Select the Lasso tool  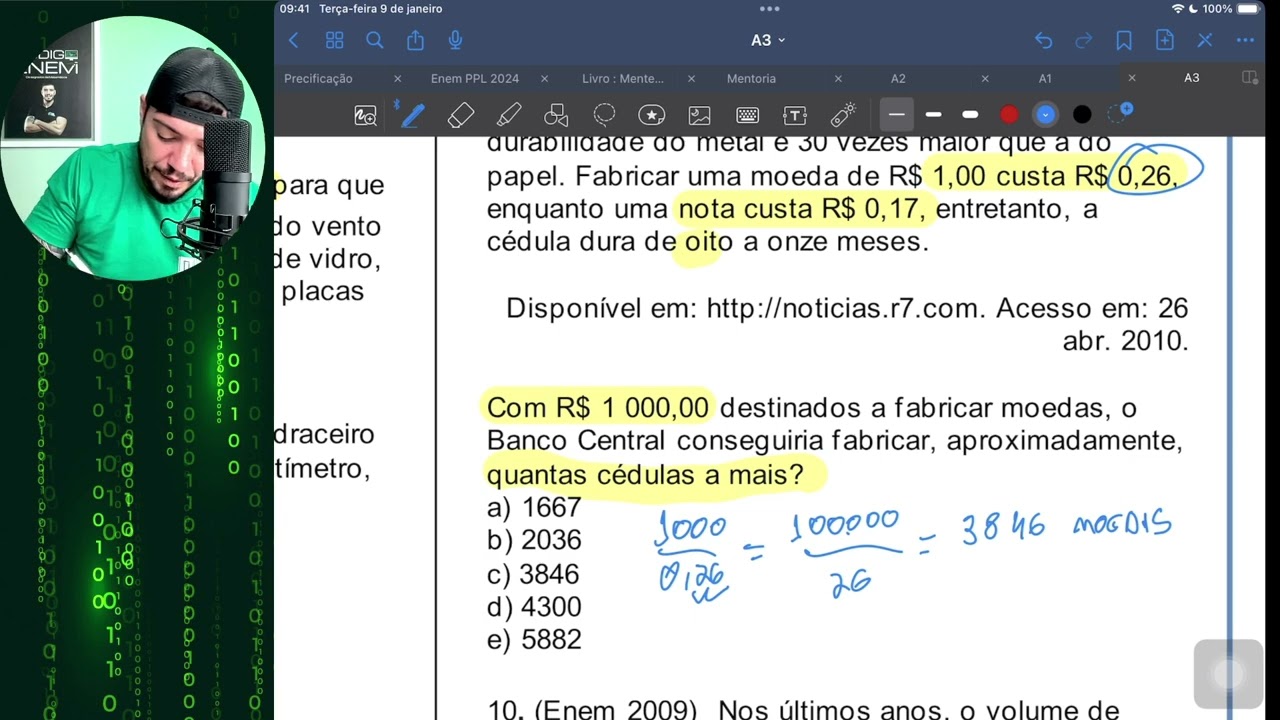coord(604,115)
